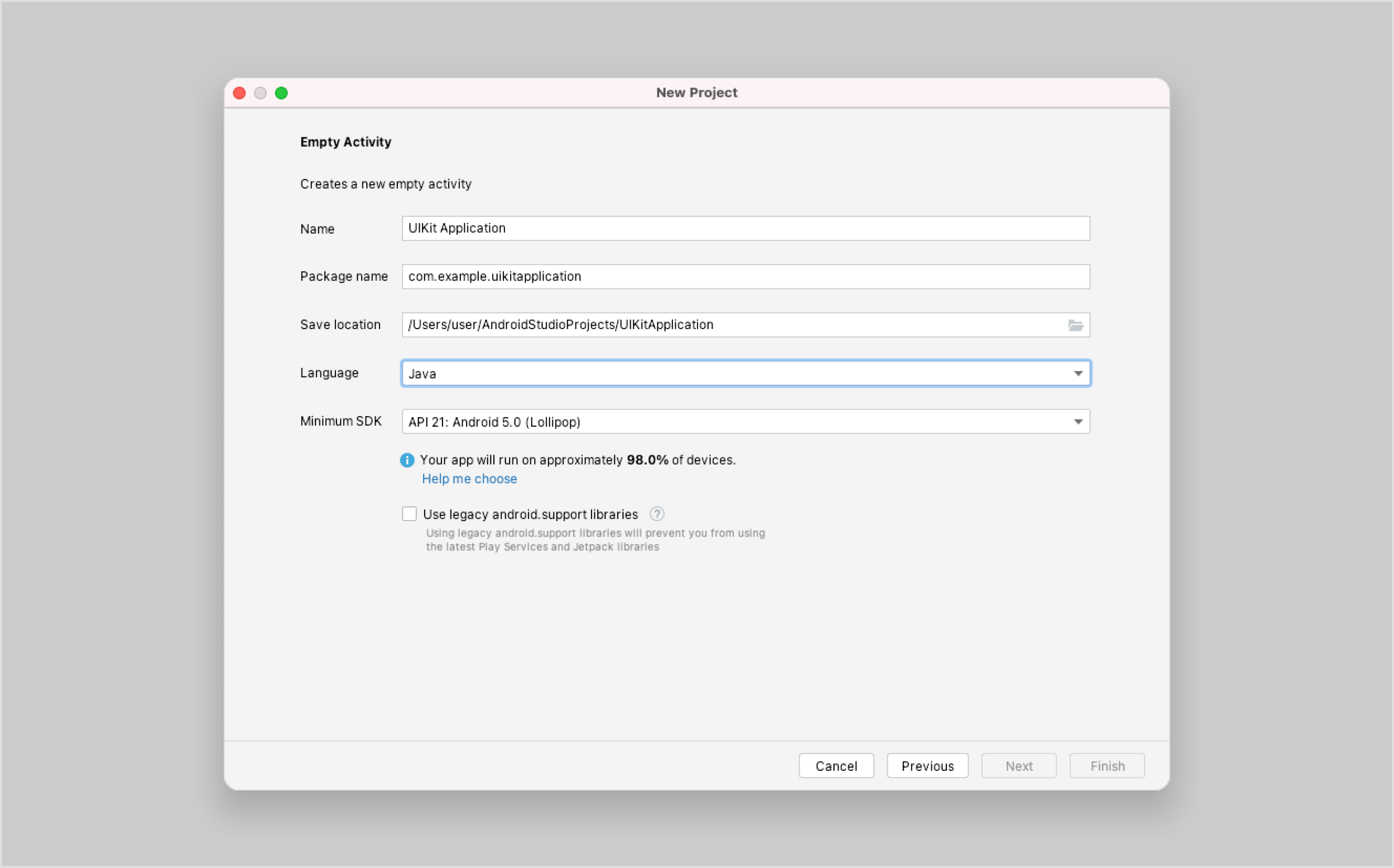
Task: Expand the API level dropdown for Android 5.0
Action: click(1077, 421)
